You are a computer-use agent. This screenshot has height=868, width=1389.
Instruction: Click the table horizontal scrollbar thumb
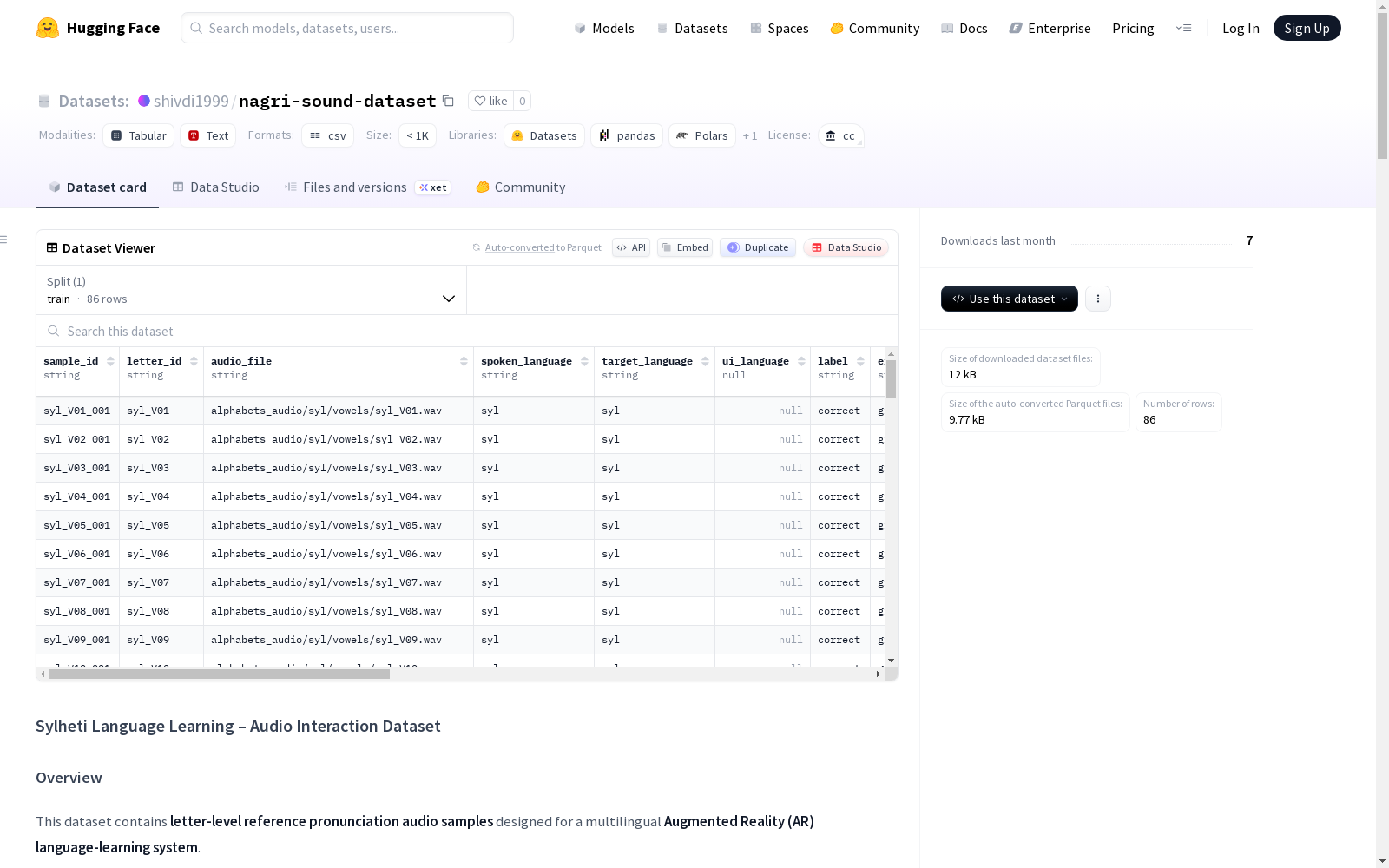click(220, 674)
